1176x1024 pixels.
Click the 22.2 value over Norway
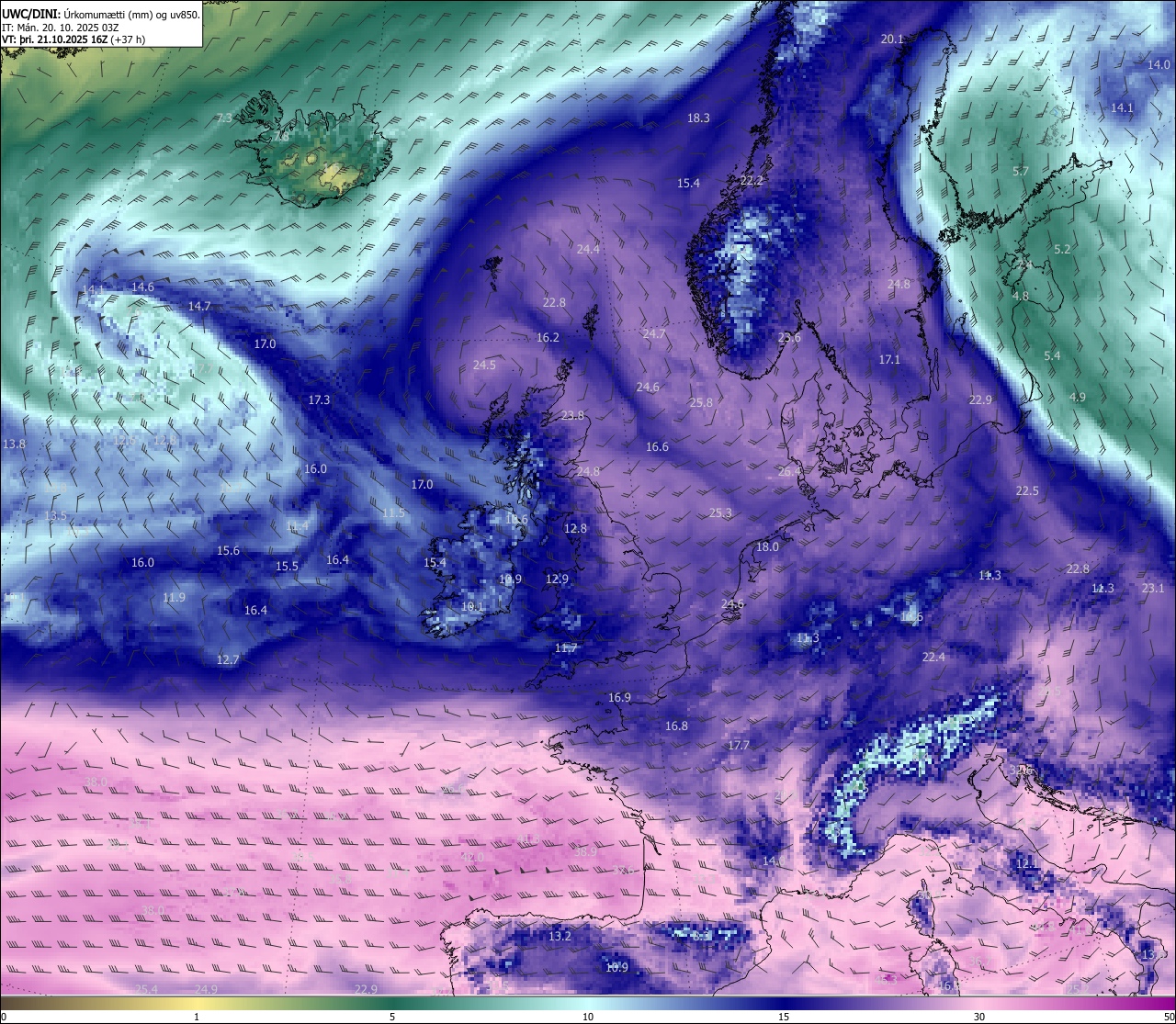tap(752, 181)
